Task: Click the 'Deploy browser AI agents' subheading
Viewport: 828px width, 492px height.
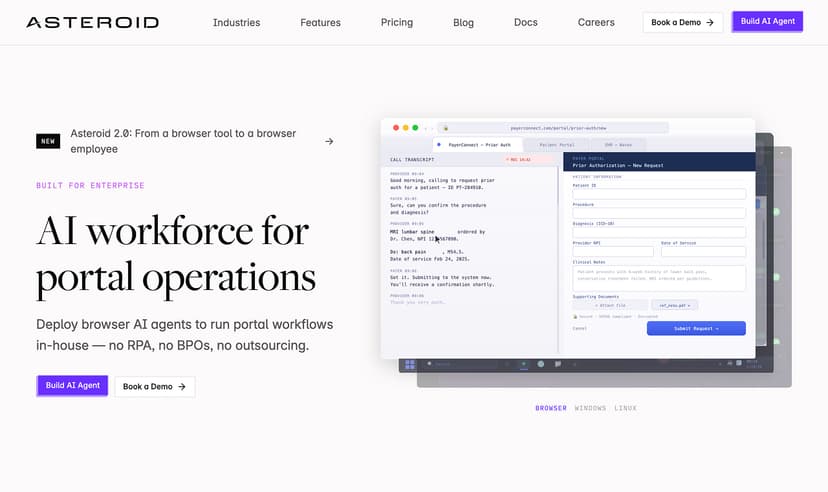Action: (184, 335)
